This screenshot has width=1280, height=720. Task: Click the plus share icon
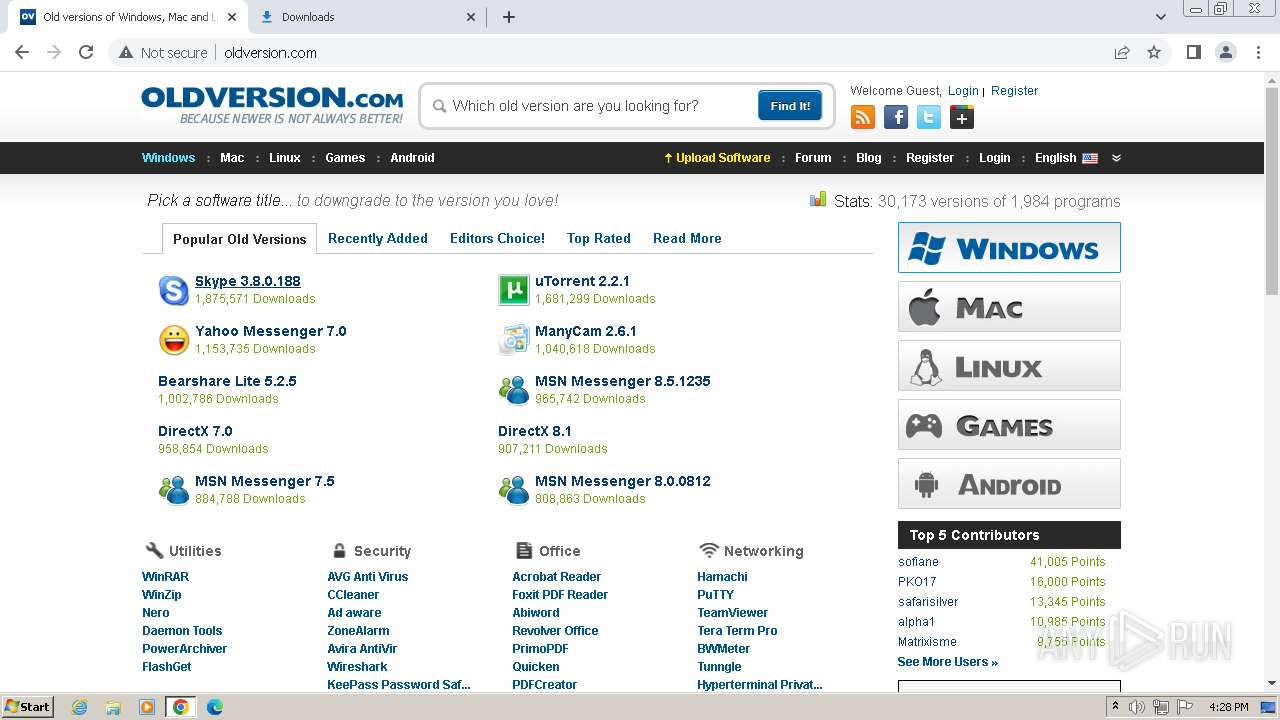coord(962,118)
